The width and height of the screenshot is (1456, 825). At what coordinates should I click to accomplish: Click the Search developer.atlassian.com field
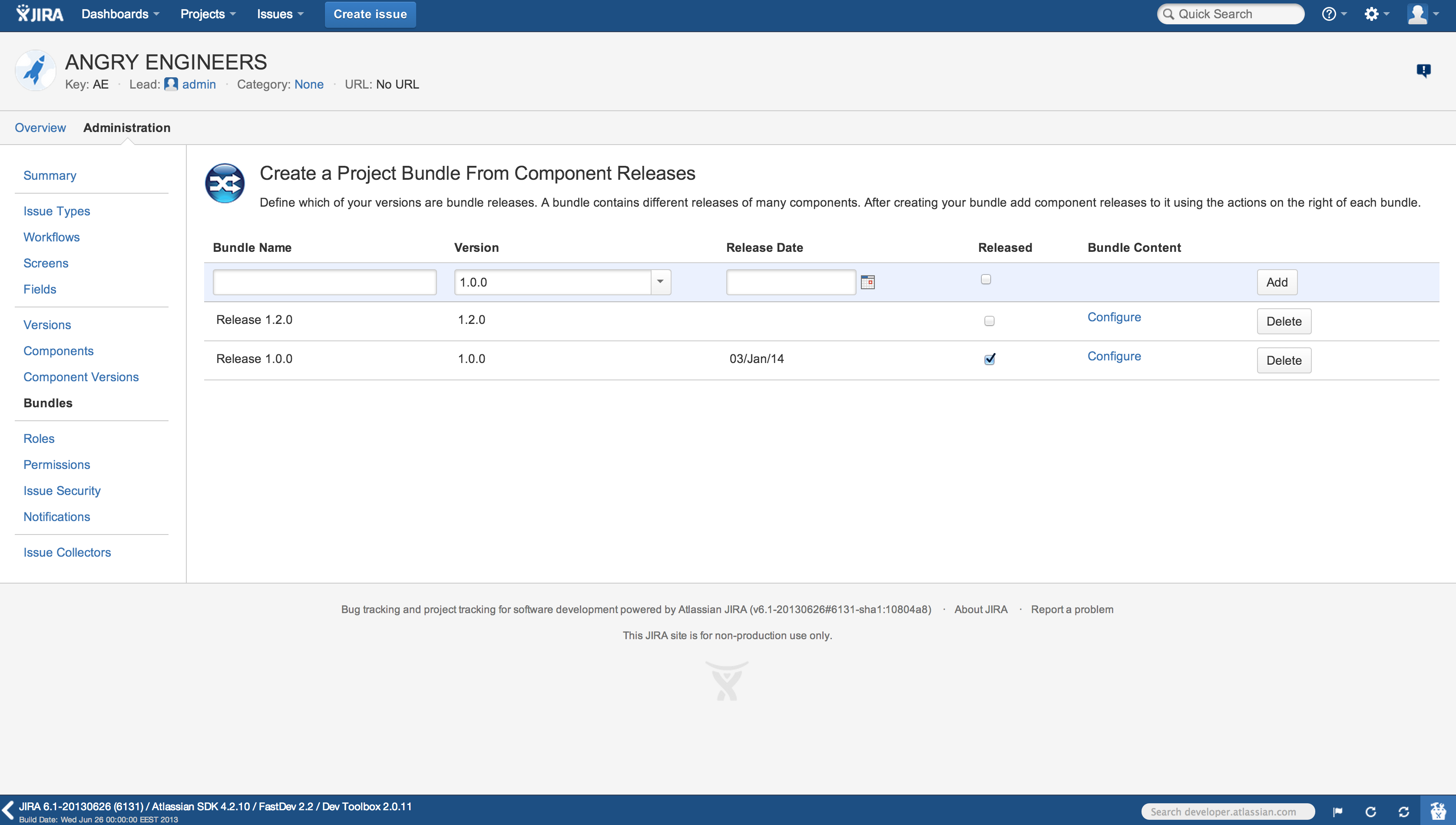[x=1228, y=812]
